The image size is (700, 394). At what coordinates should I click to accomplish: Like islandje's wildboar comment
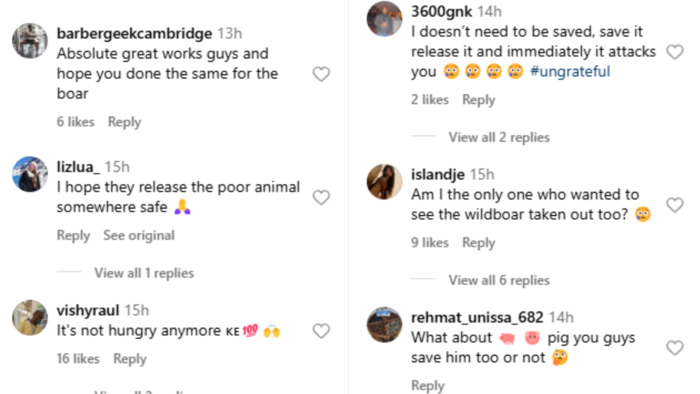[x=675, y=205]
